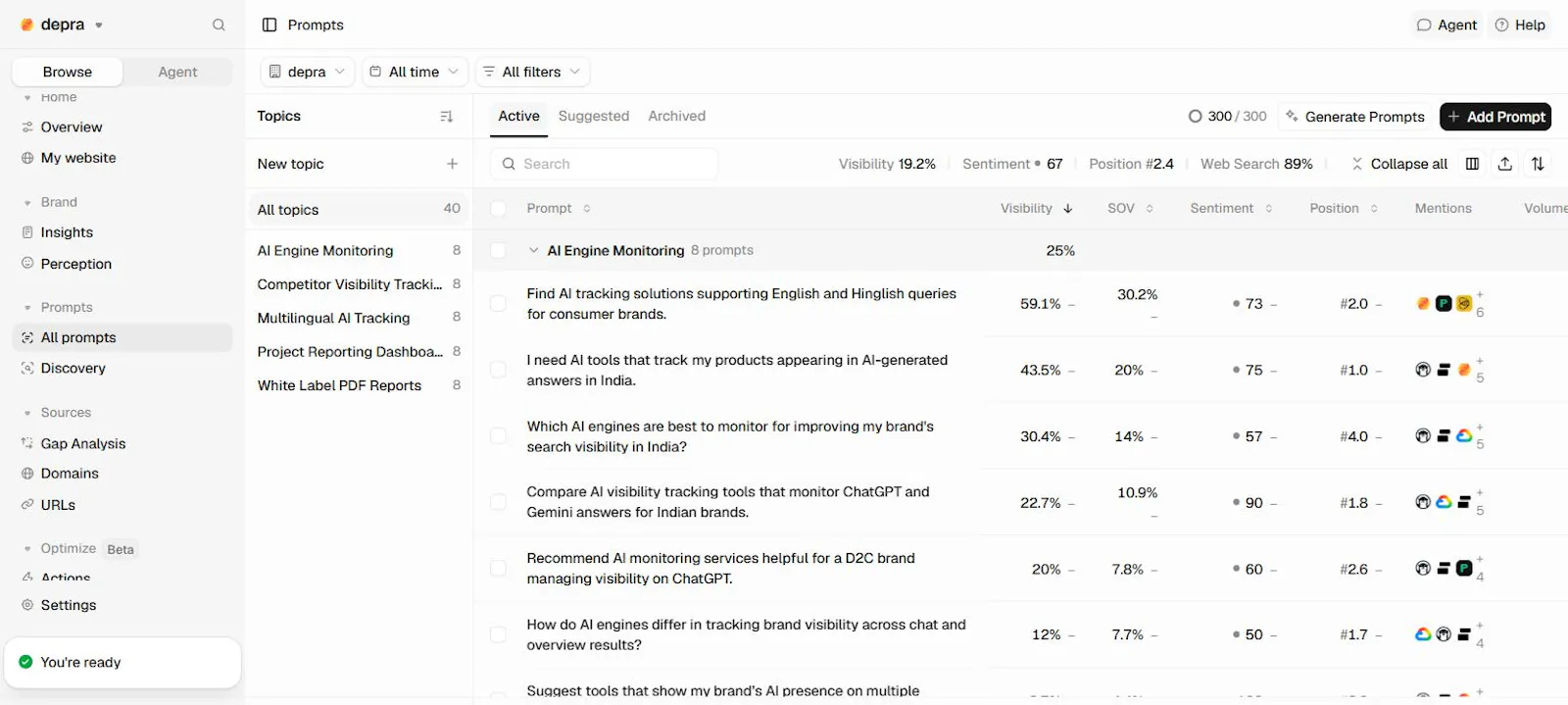The height and width of the screenshot is (705, 1568).
Task: Sort by the Visibility column header
Action: pyautogui.click(x=1036, y=208)
